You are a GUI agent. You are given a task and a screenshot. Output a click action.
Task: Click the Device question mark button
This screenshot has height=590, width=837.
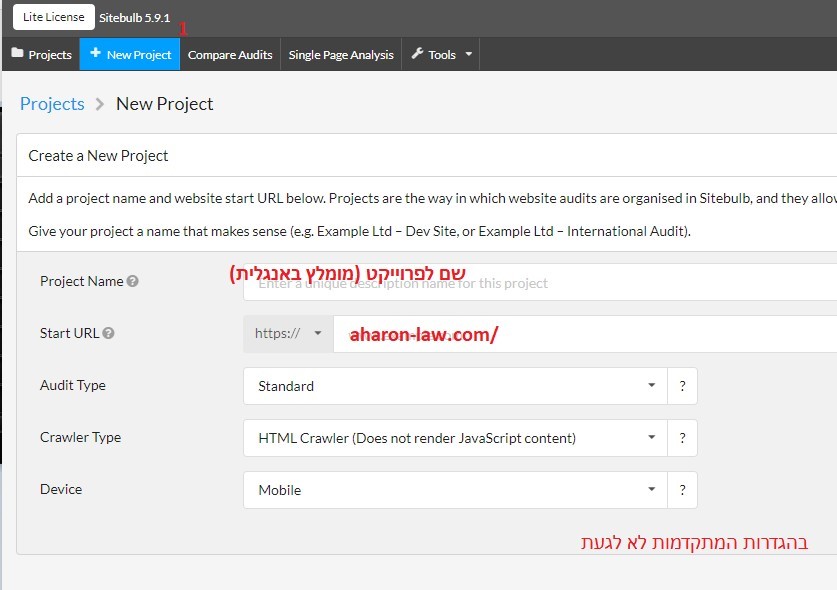coord(682,490)
